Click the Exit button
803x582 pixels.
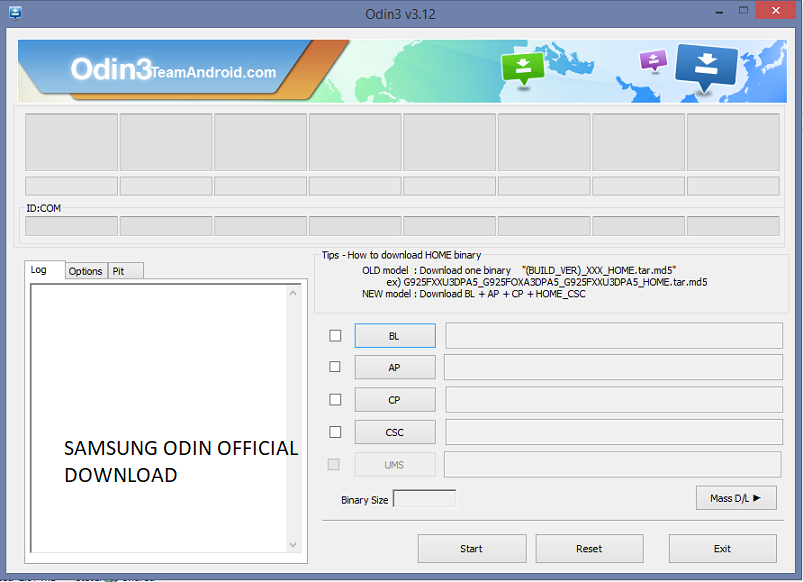(722, 548)
